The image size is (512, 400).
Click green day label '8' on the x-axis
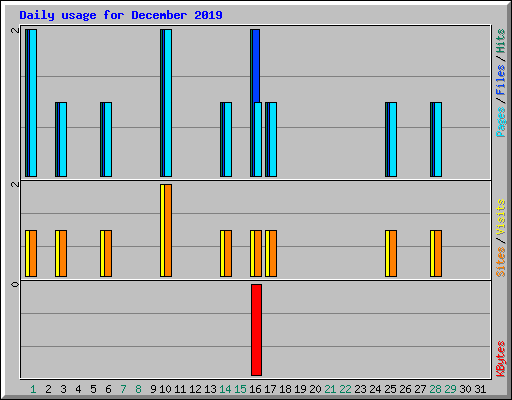point(138,389)
